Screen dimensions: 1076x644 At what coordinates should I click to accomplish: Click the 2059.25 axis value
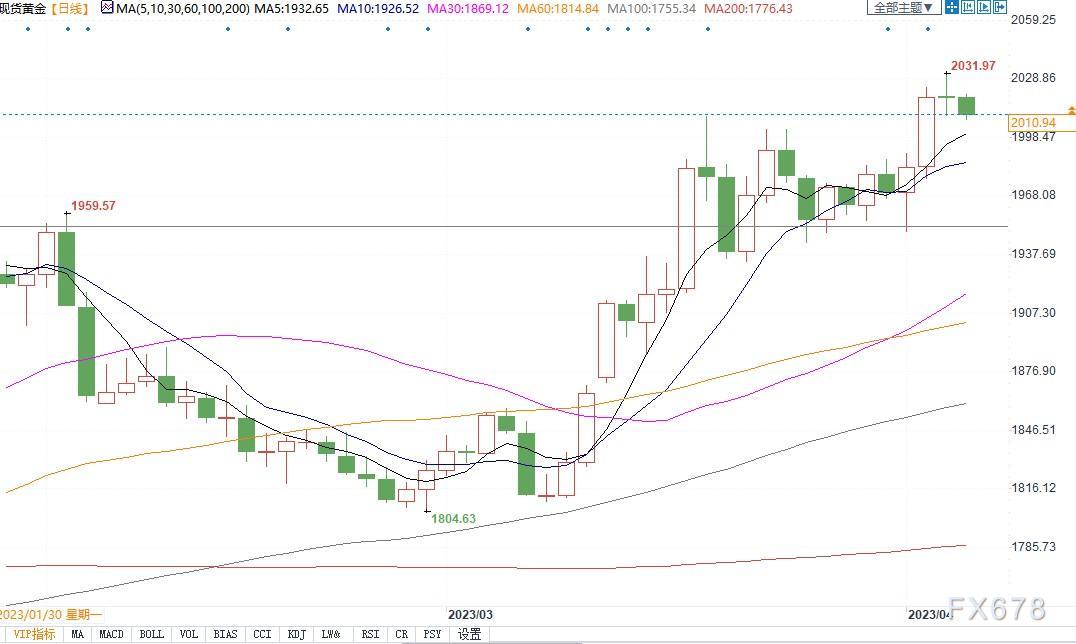click(1033, 19)
